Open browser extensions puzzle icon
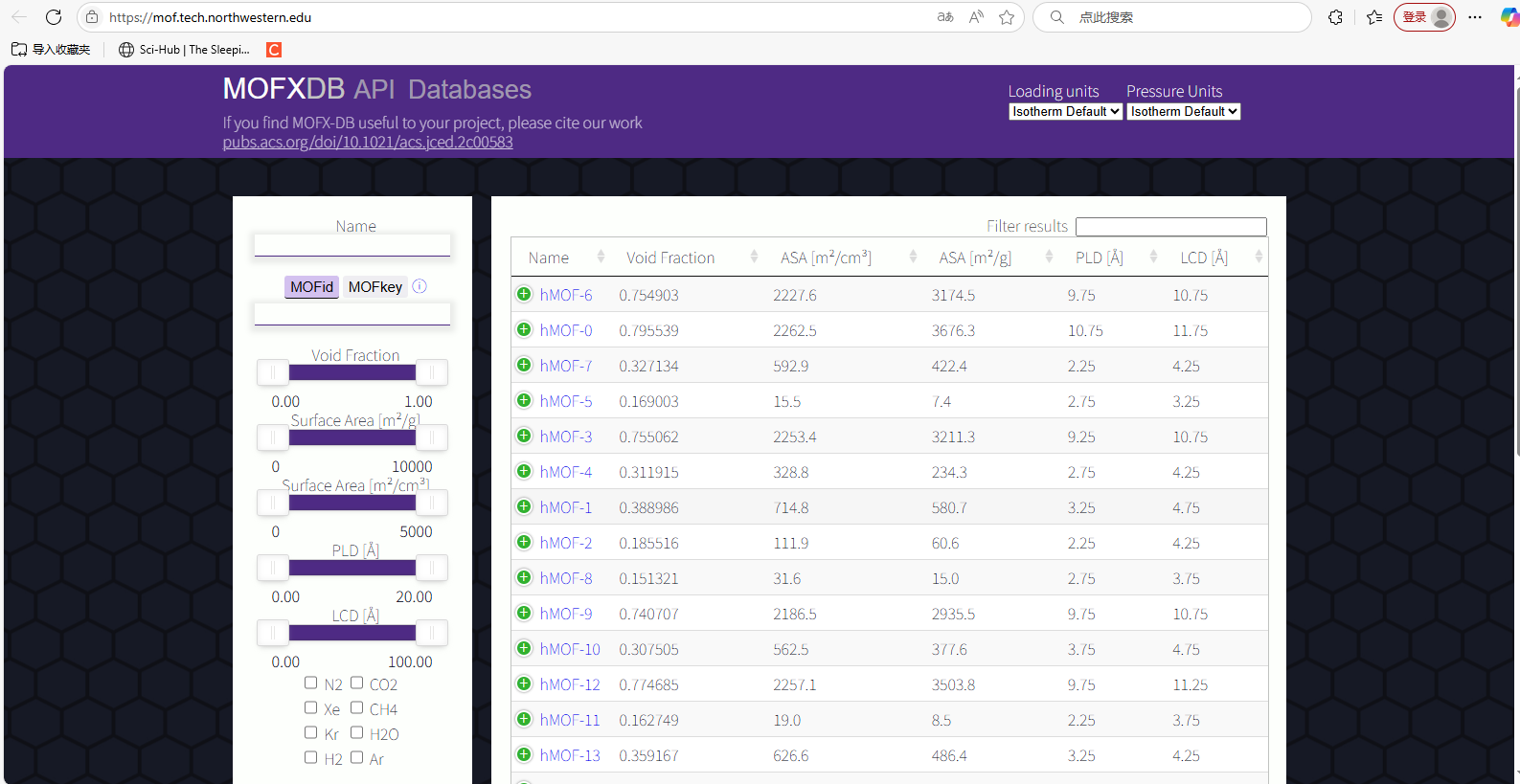This screenshot has height=784, width=1520. 1335,17
